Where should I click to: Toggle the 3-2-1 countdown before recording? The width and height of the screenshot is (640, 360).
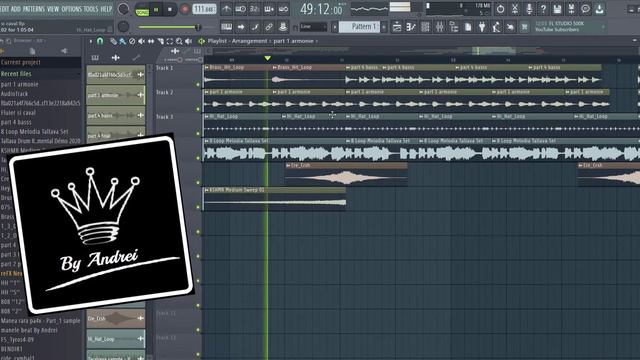pos(255,9)
